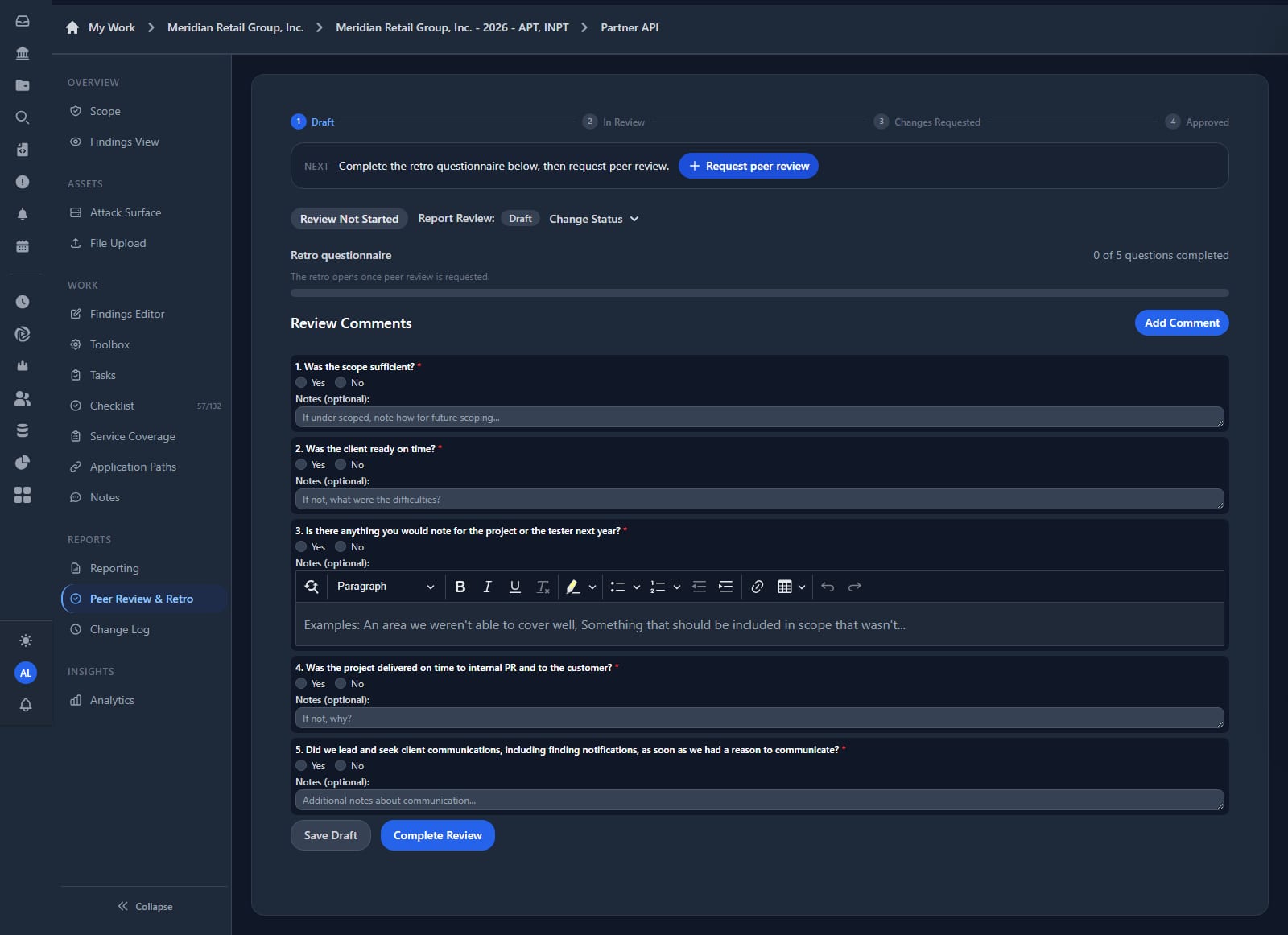Viewport: 1288px width, 935px height.
Task: Click the clock icon in left rail
Action: tap(23, 302)
